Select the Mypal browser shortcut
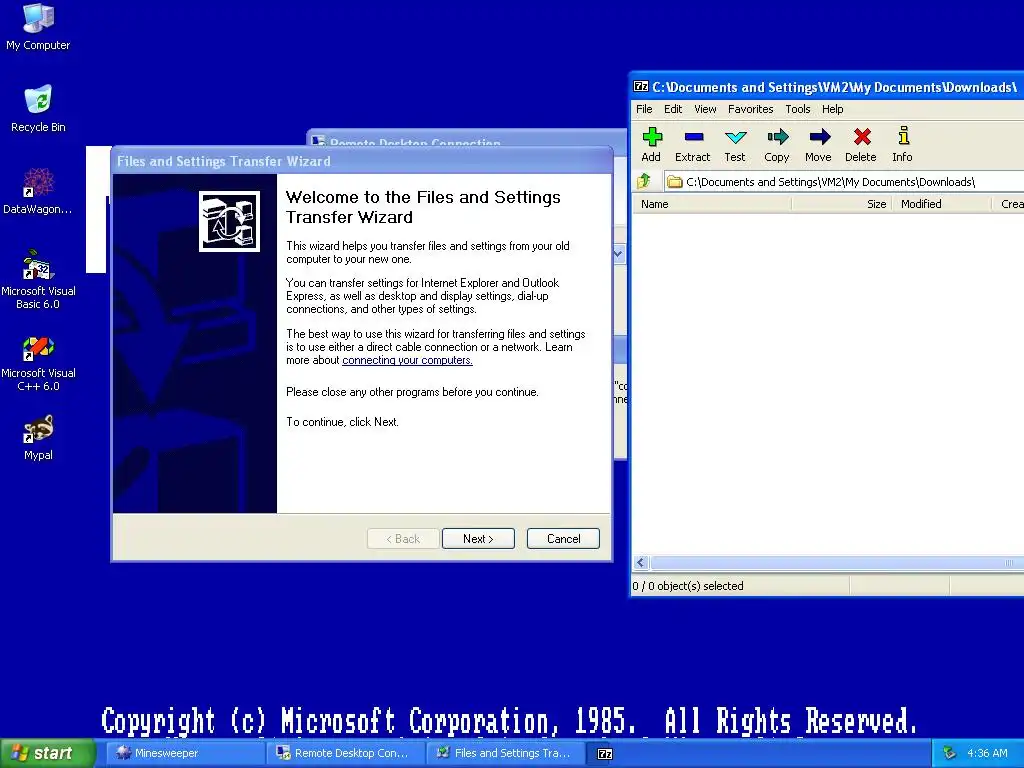 [38, 438]
